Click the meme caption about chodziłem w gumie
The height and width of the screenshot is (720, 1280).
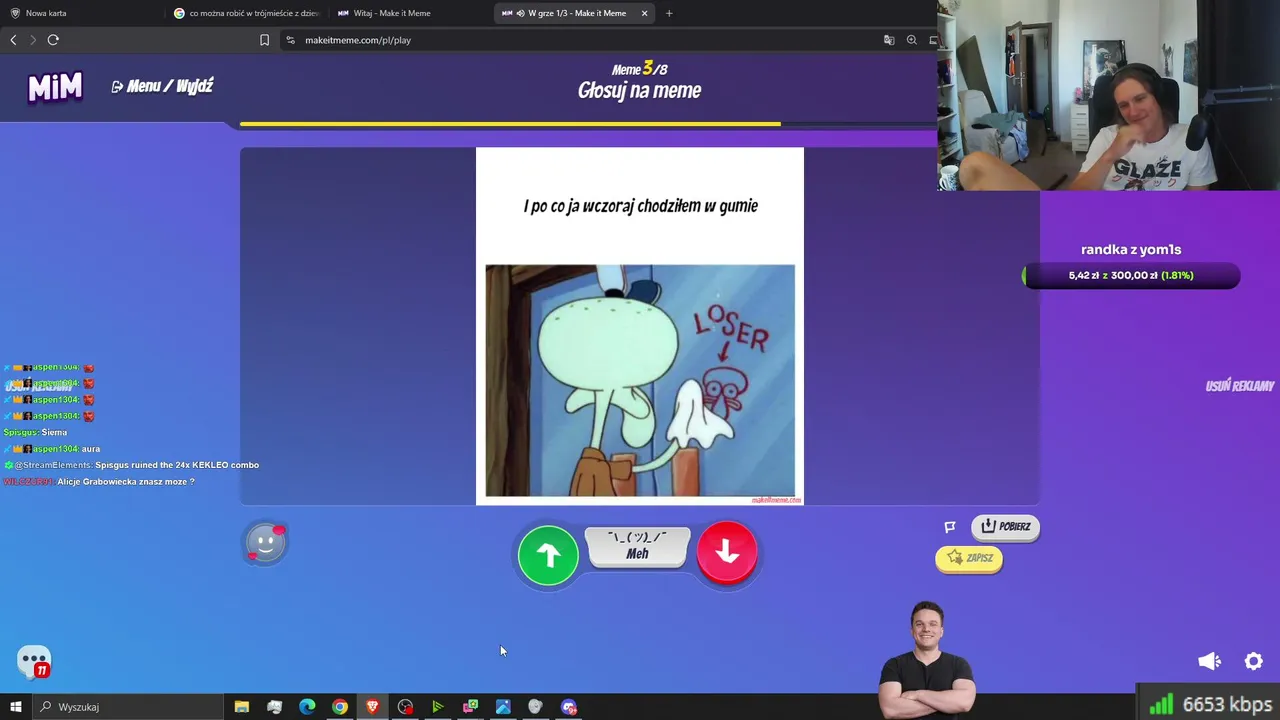coord(640,206)
